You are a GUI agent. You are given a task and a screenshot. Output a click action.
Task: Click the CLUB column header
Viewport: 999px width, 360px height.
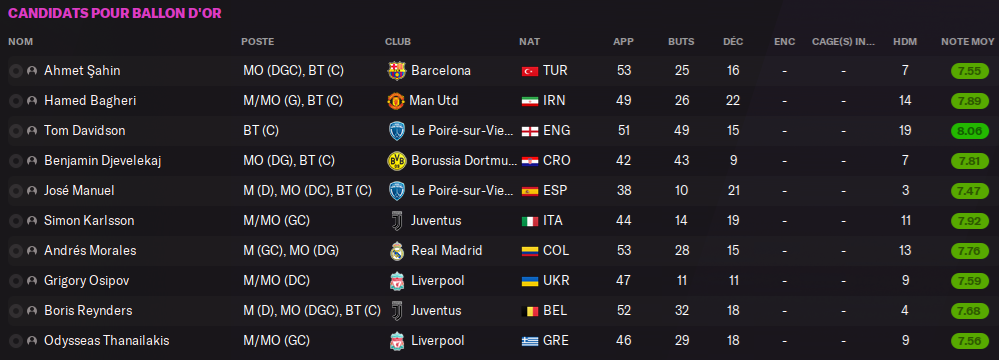pyautogui.click(x=398, y=41)
